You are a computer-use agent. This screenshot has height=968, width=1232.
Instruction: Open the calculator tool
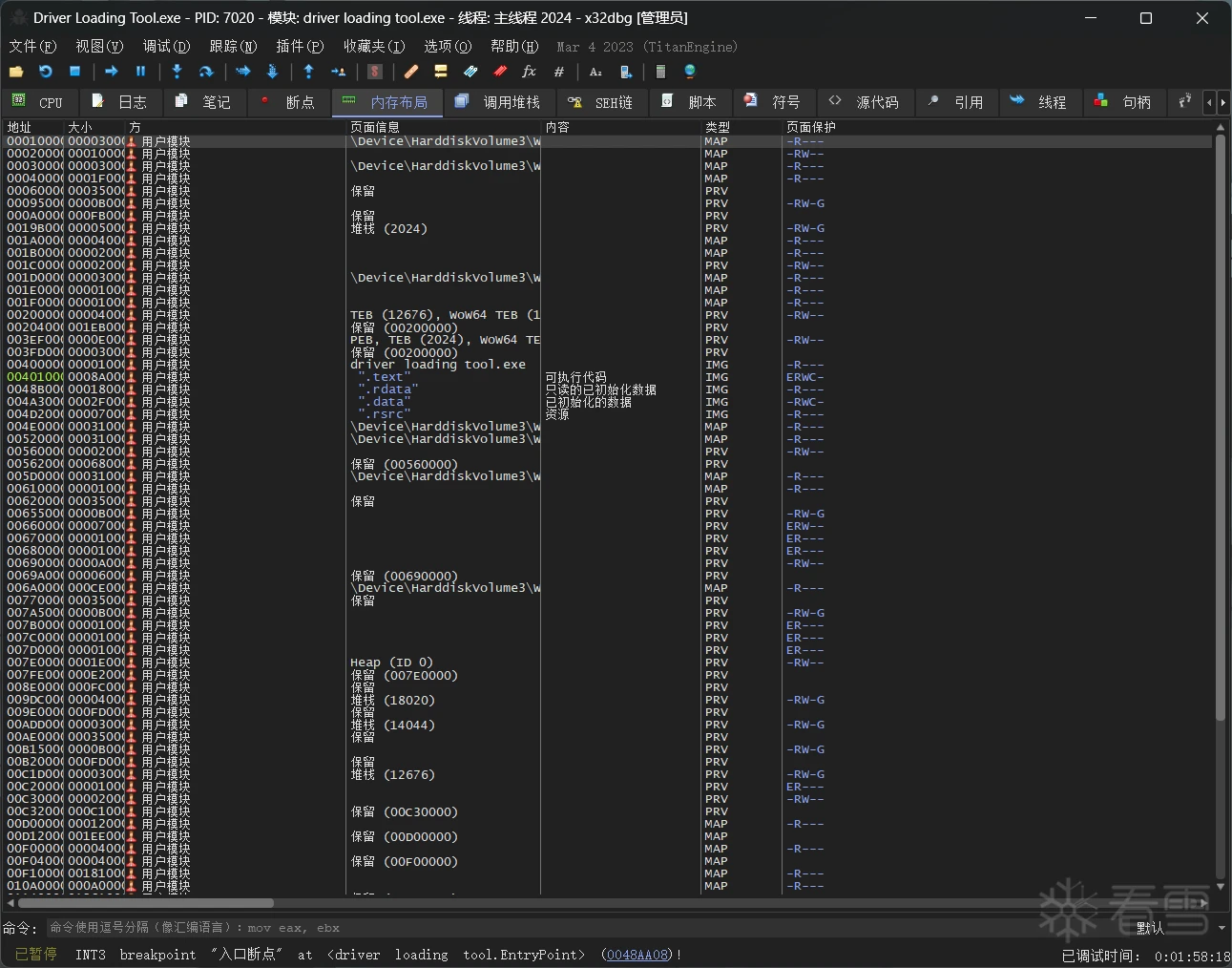click(x=660, y=72)
